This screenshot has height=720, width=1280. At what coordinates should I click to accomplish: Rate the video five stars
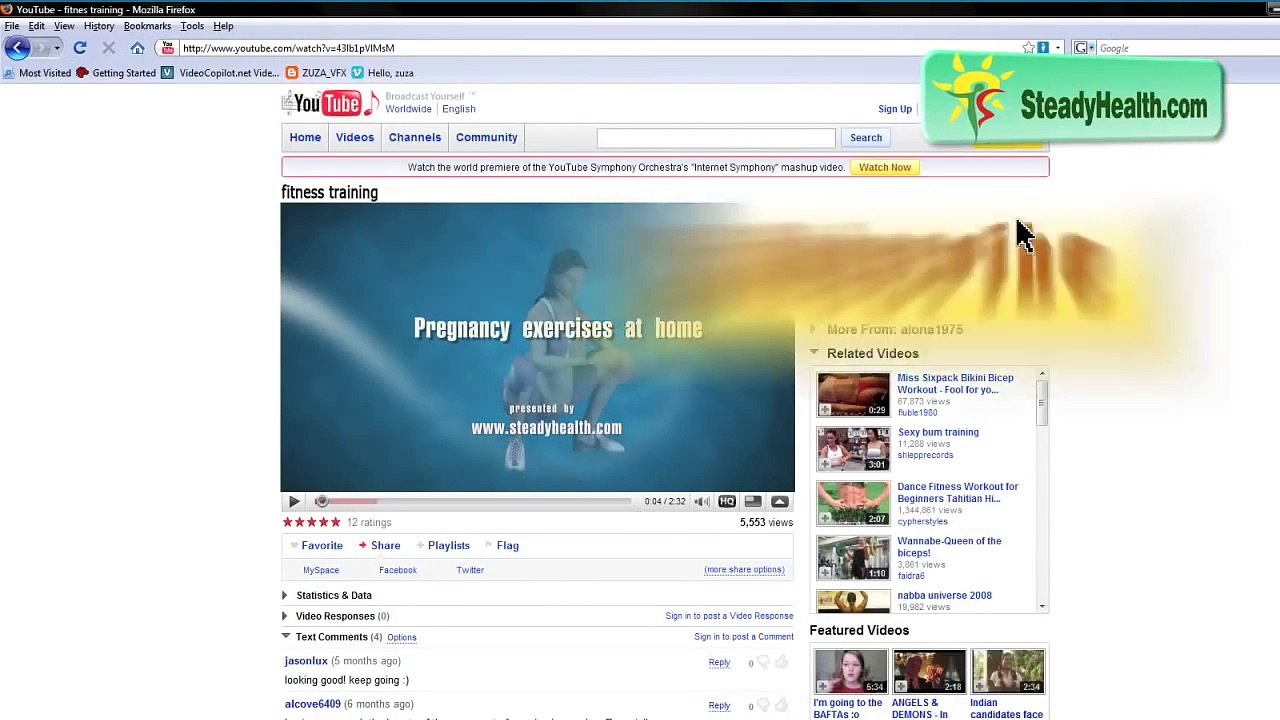pyautogui.click(x=335, y=522)
